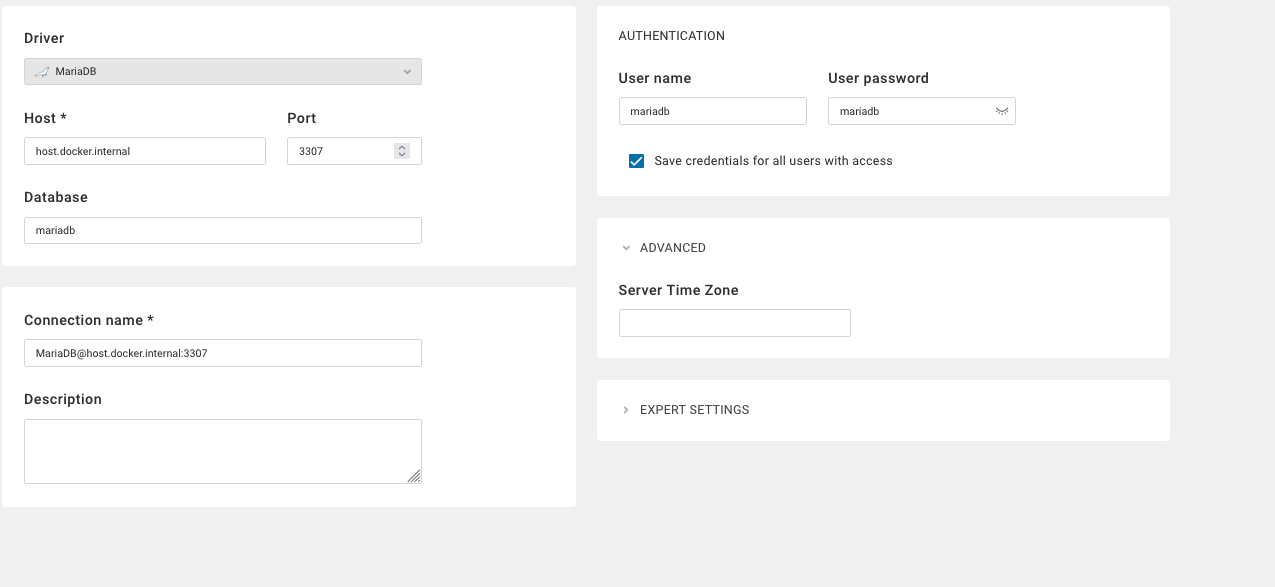Click inside the Description text area
Image resolution: width=1275 pixels, height=587 pixels.
[x=222, y=450]
